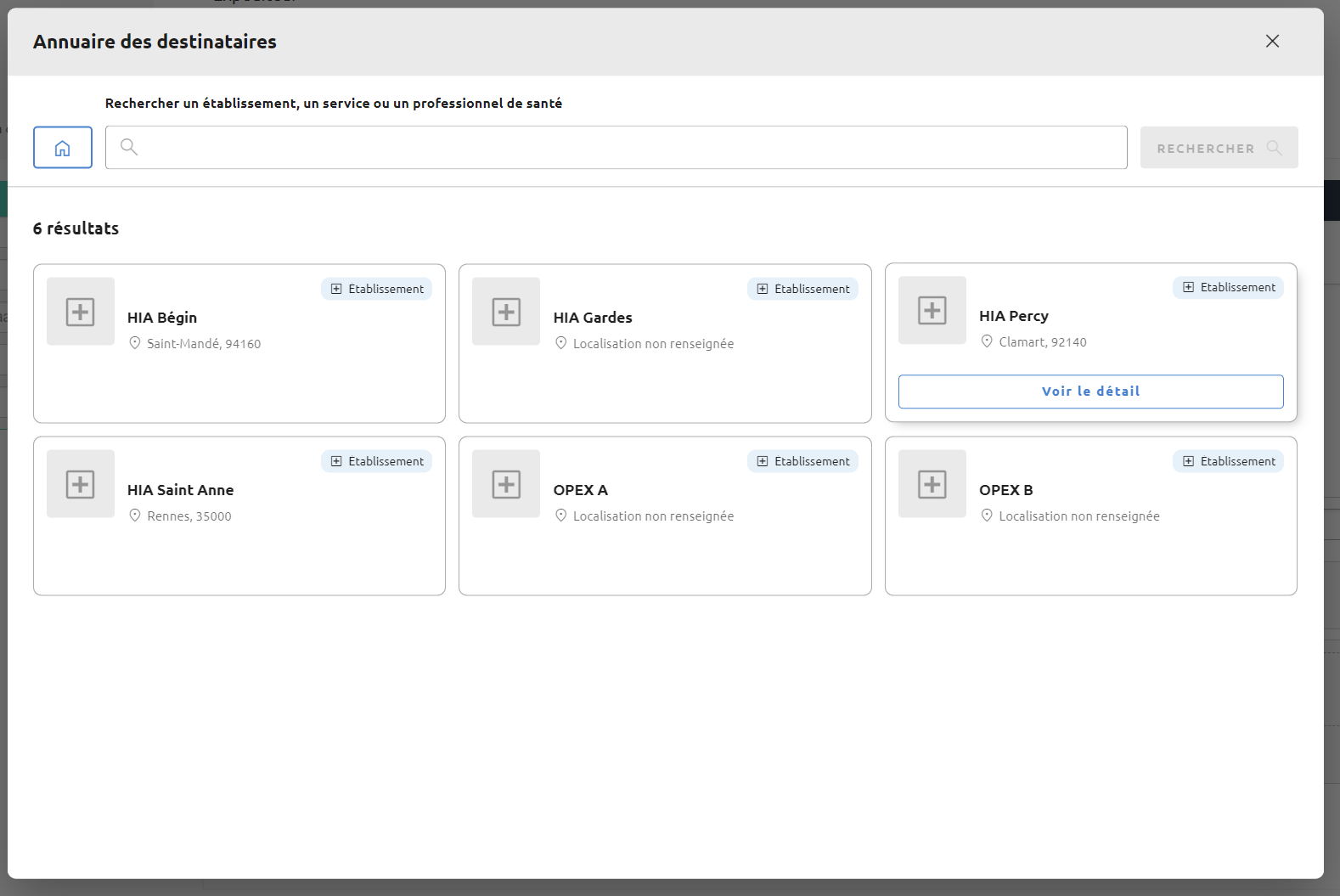This screenshot has height=896, width=1340.
Task: Select the HIA Bégin card title
Action: tap(162, 318)
